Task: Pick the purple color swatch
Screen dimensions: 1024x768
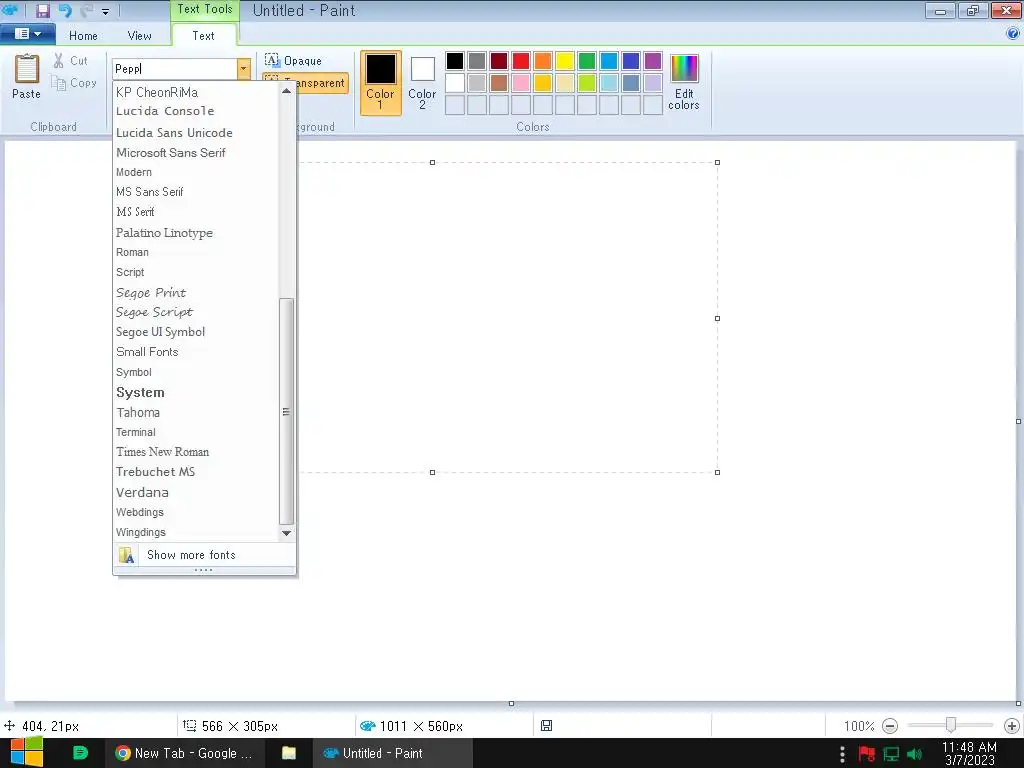Action: click(x=652, y=61)
